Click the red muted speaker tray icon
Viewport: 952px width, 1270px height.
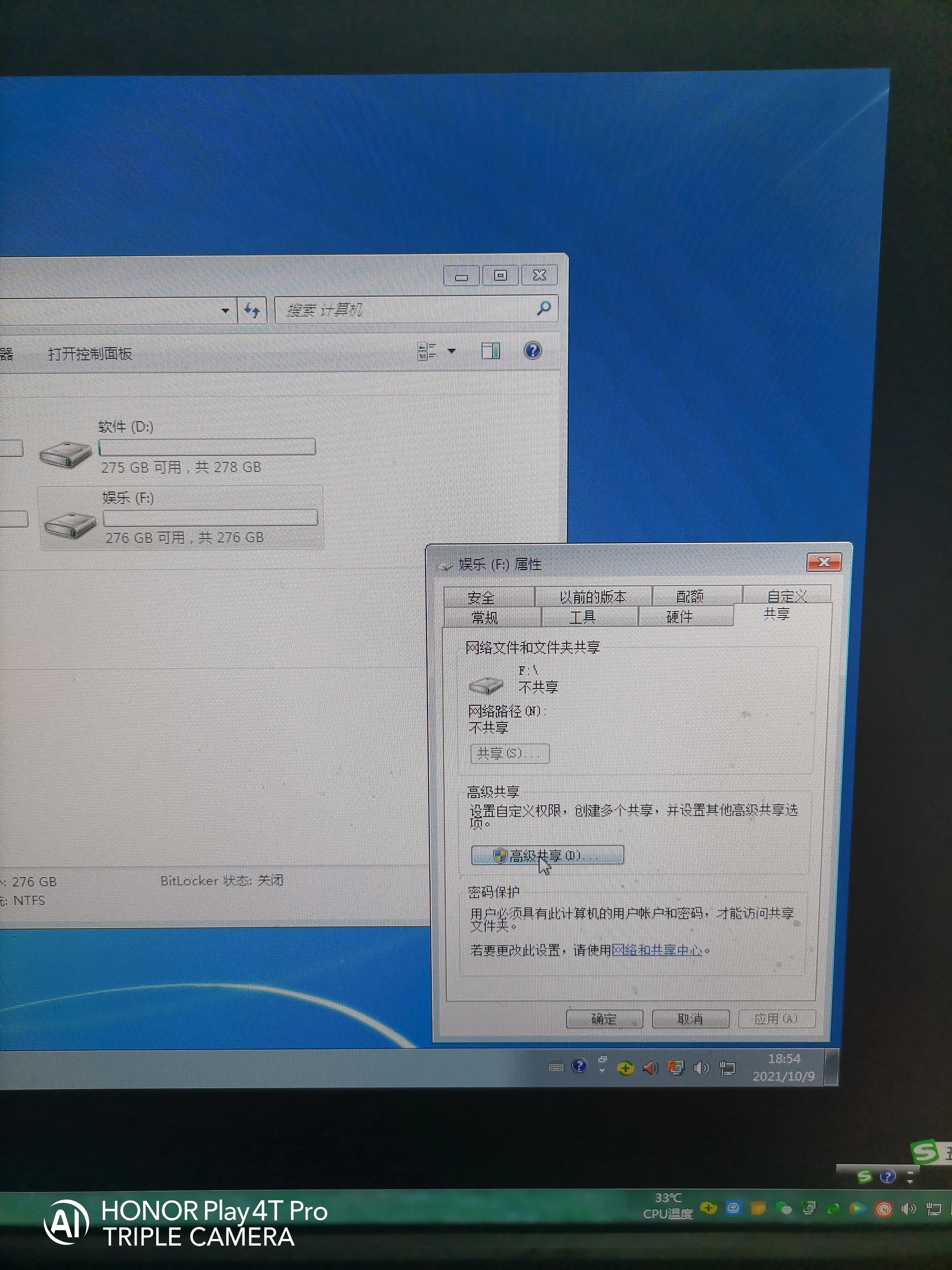coord(650,1068)
